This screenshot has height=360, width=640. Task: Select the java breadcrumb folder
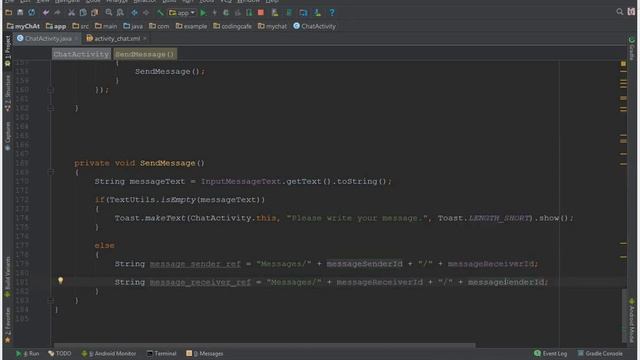133,26
